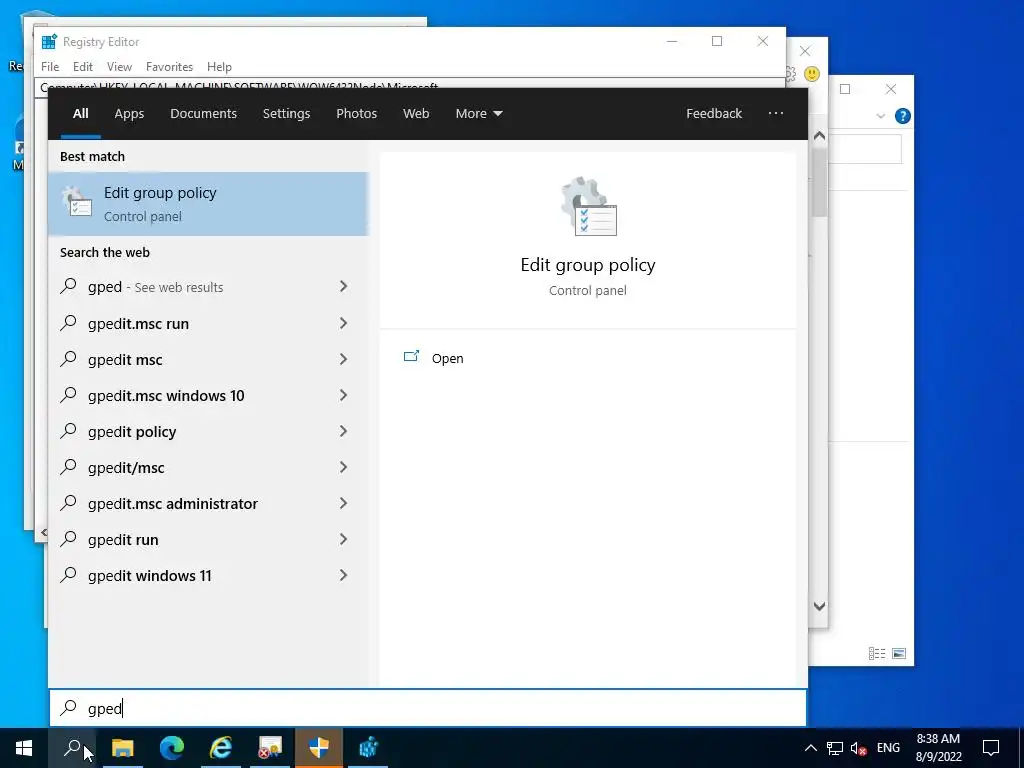Select 'gpedit.msc administrator' web suggestion

(x=208, y=503)
